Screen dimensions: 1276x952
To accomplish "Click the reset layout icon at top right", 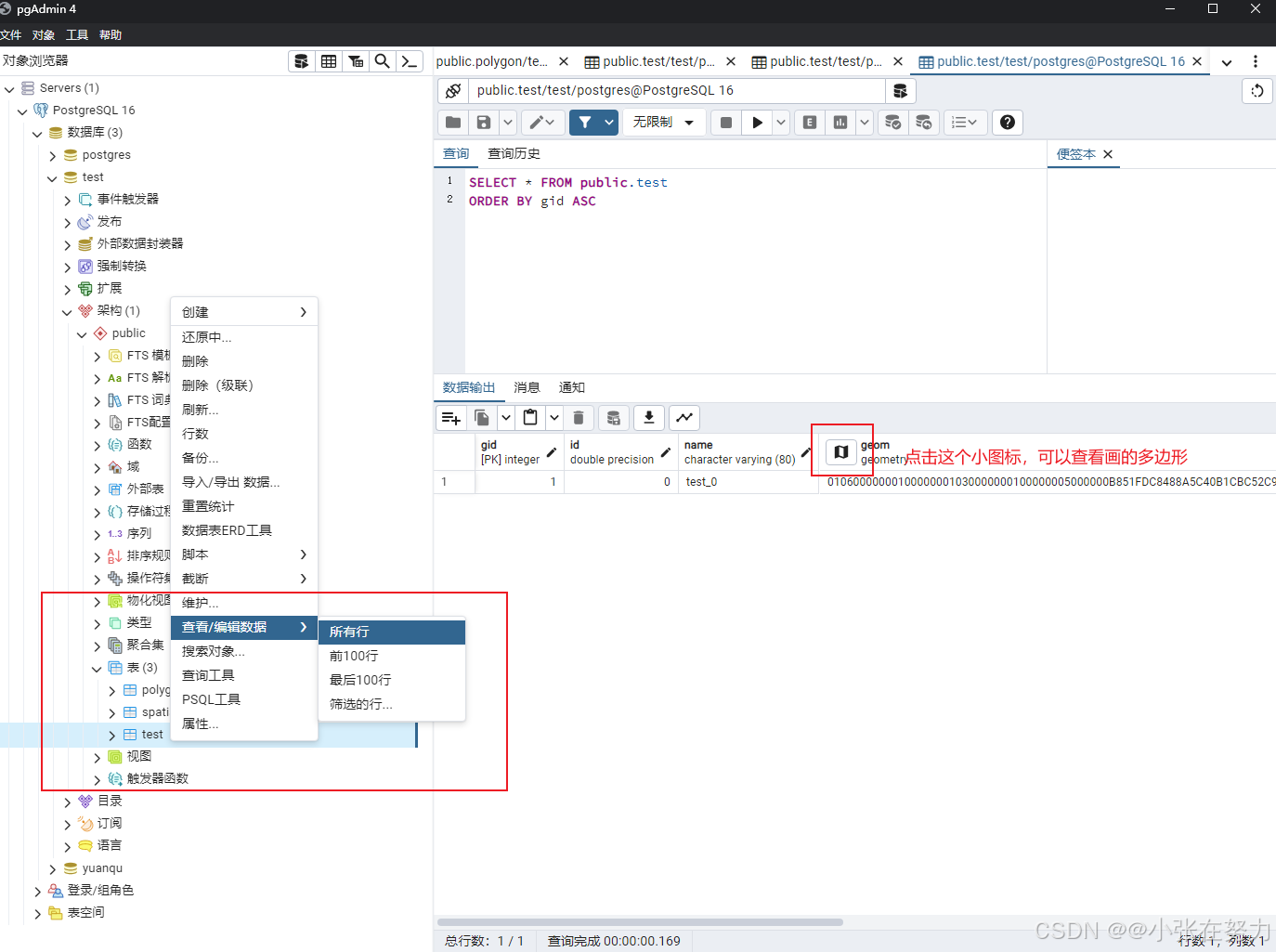I will 1257,90.
